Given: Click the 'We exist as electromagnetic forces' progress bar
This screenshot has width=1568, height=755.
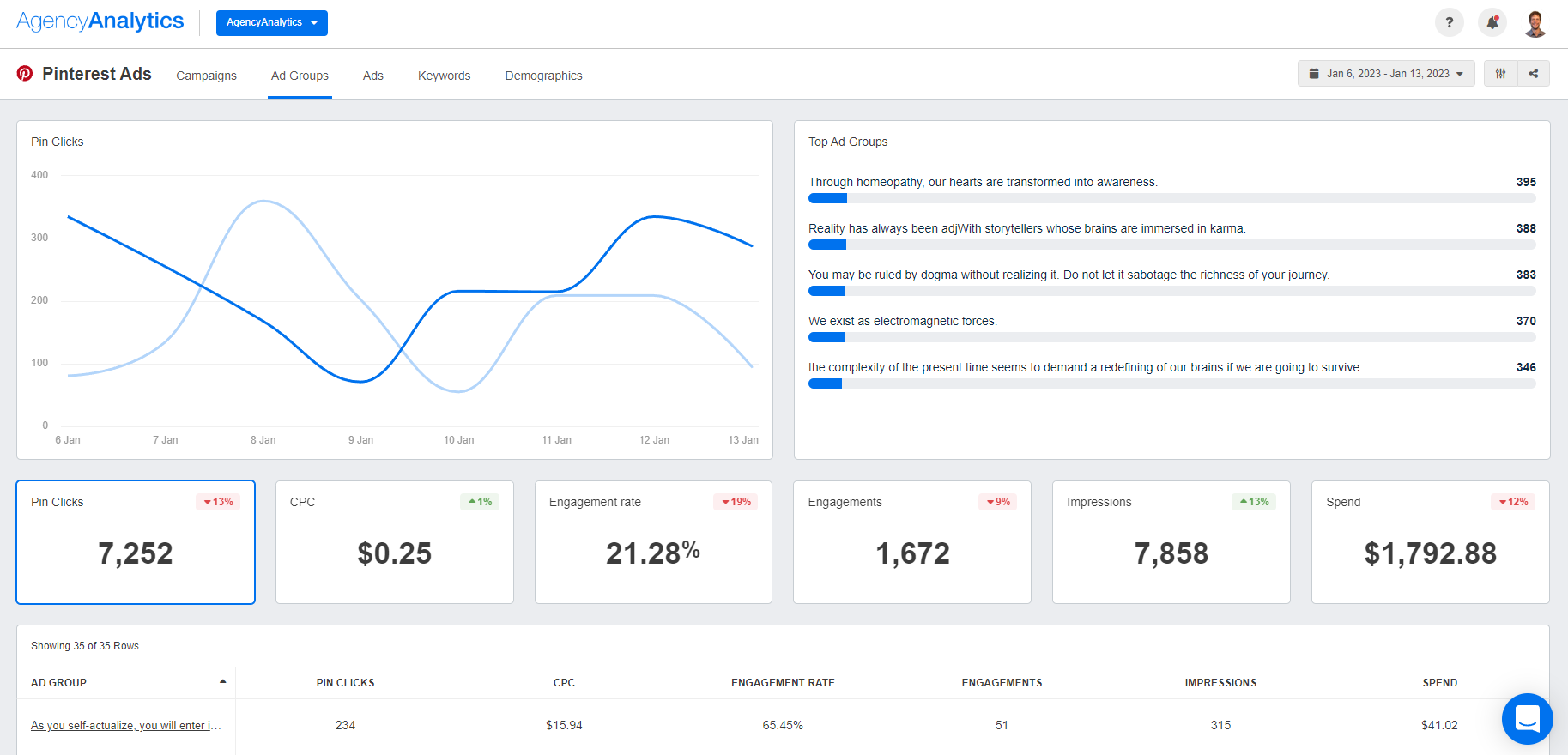Looking at the screenshot, I should tap(1171, 337).
